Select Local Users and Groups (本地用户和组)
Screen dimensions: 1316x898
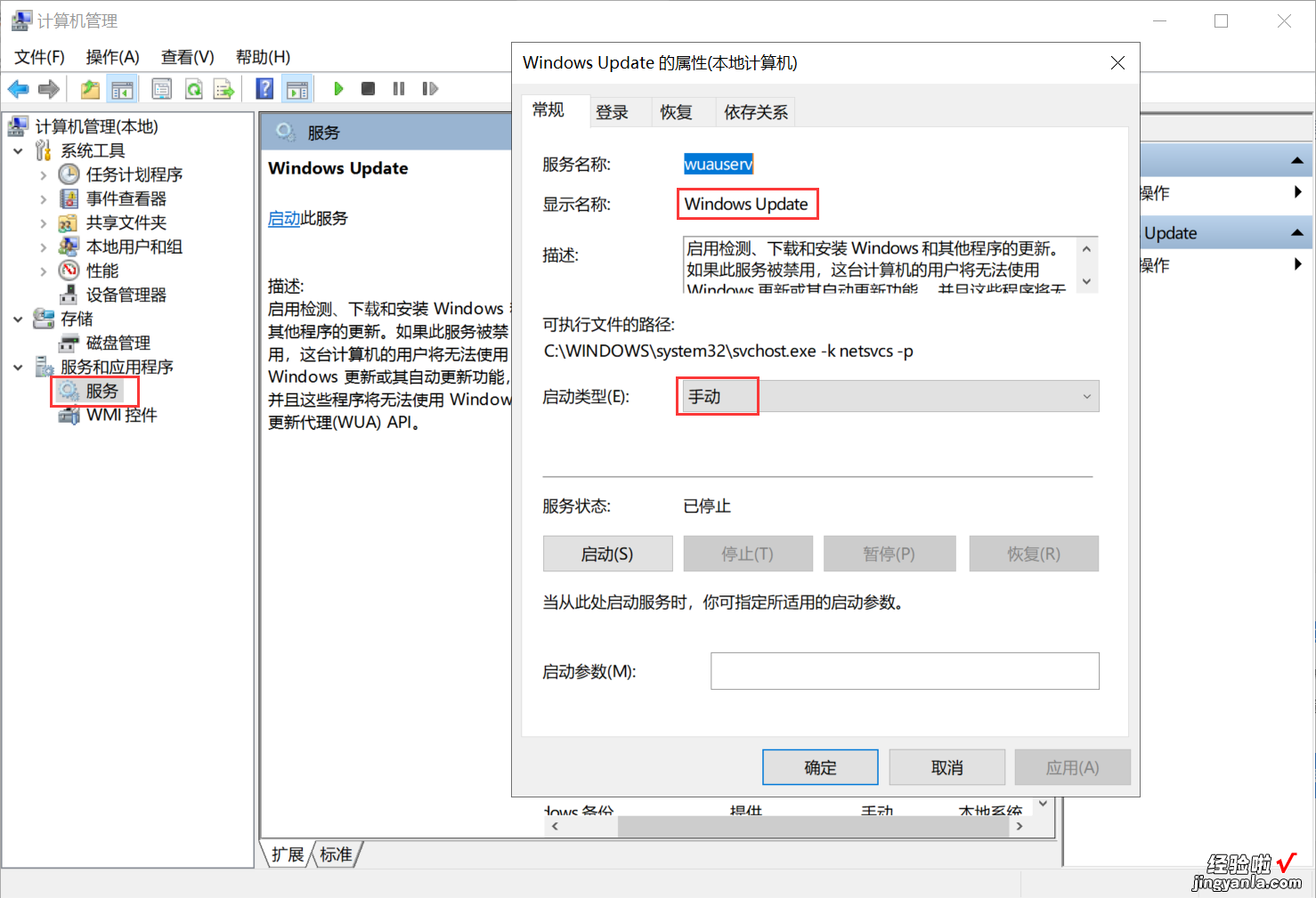[x=134, y=247]
